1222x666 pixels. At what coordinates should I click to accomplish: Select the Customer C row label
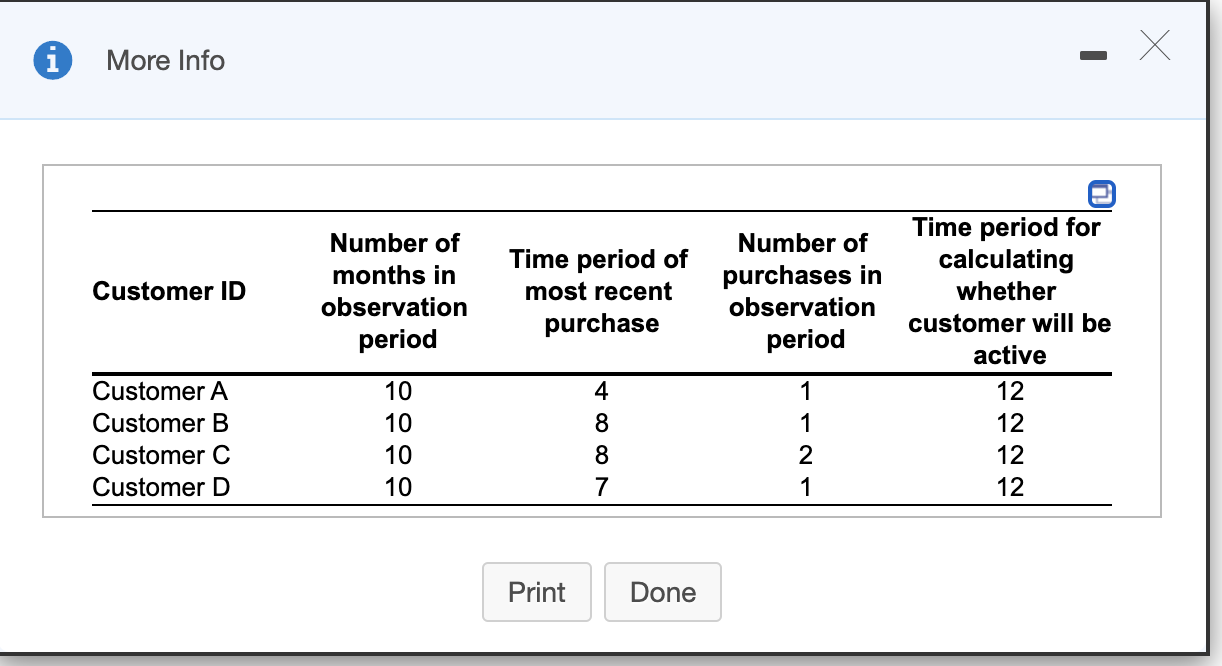[x=160, y=455]
